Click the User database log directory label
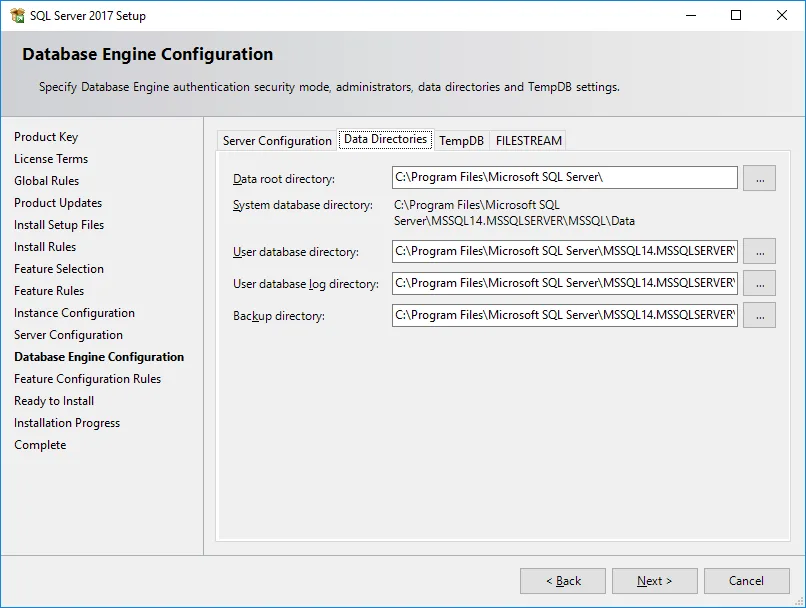Image resolution: width=806 pixels, height=608 pixels. coord(306,284)
